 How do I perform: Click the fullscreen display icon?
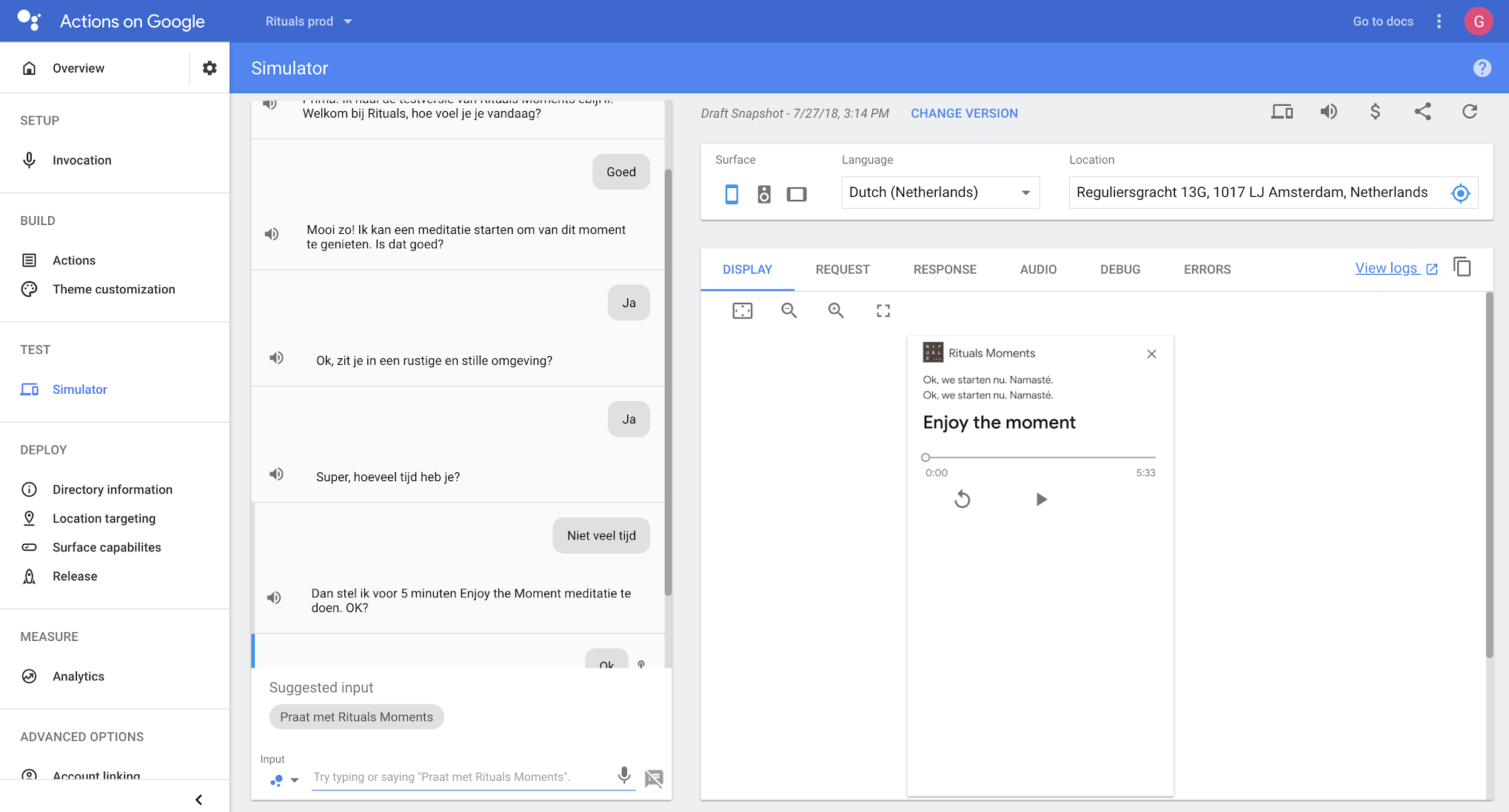883,311
